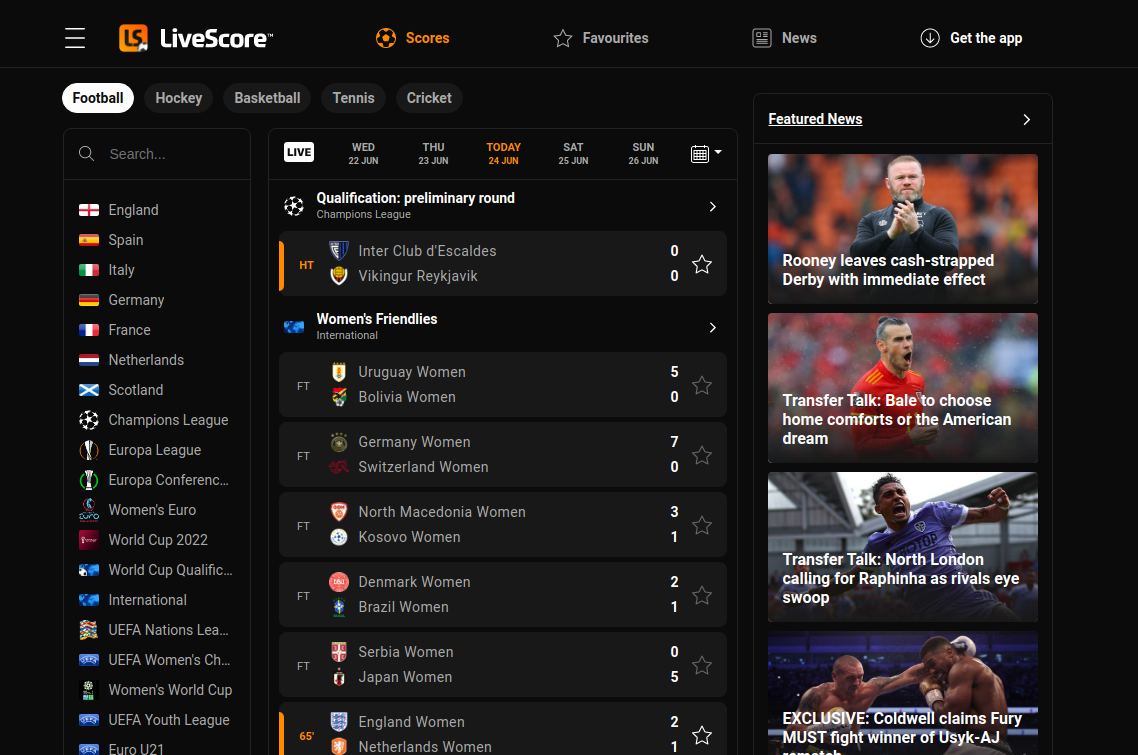Open Europa League in the sidebar
The width and height of the screenshot is (1138, 755).
coord(155,450)
